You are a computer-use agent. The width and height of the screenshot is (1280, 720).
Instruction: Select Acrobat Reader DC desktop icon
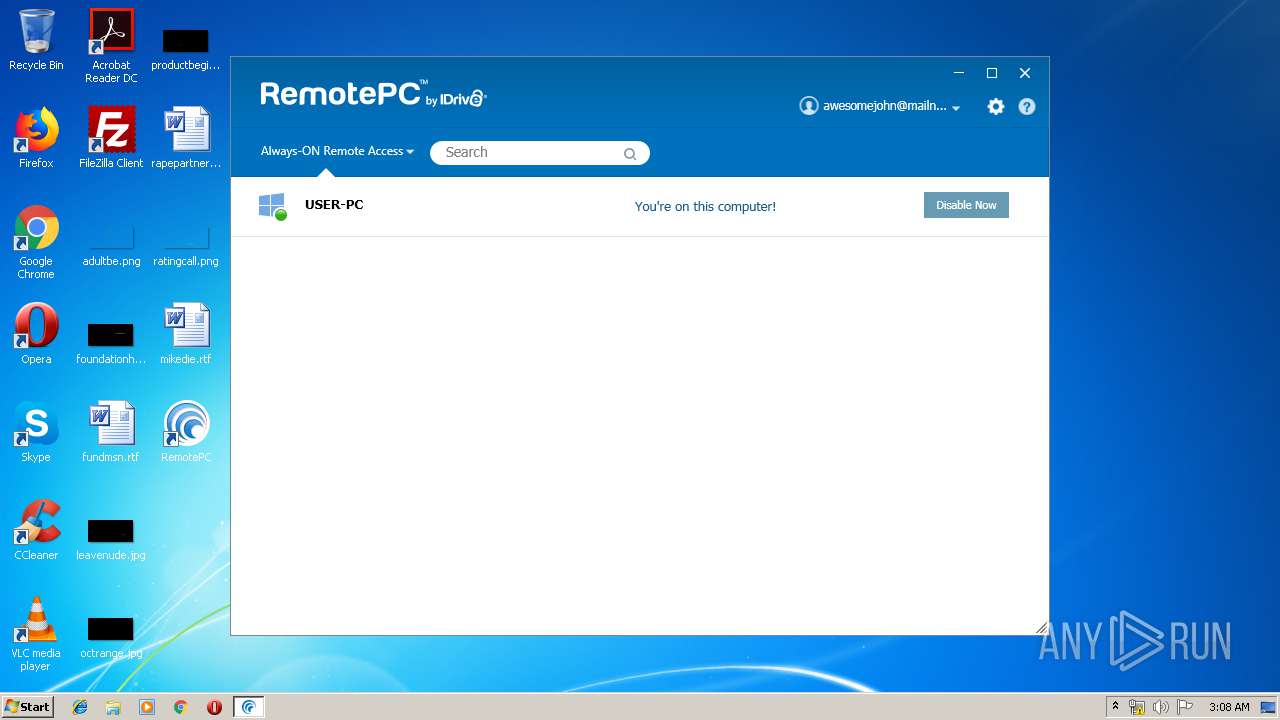pyautogui.click(x=111, y=46)
